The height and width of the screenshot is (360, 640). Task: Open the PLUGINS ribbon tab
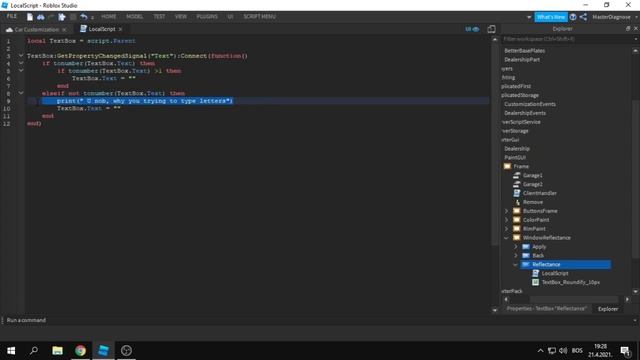pyautogui.click(x=207, y=17)
